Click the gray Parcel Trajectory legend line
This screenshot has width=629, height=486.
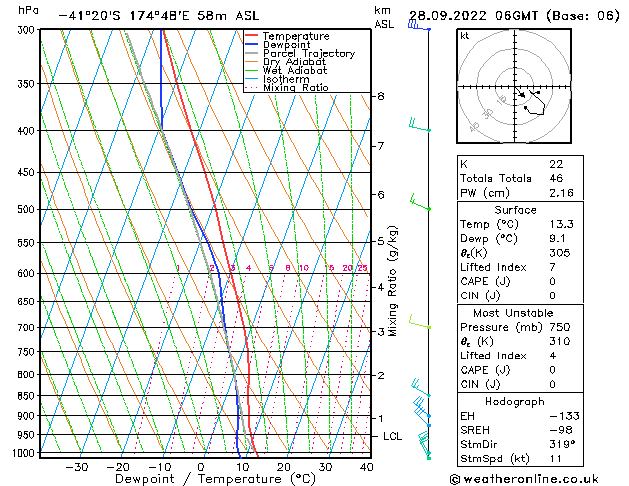[252, 53]
